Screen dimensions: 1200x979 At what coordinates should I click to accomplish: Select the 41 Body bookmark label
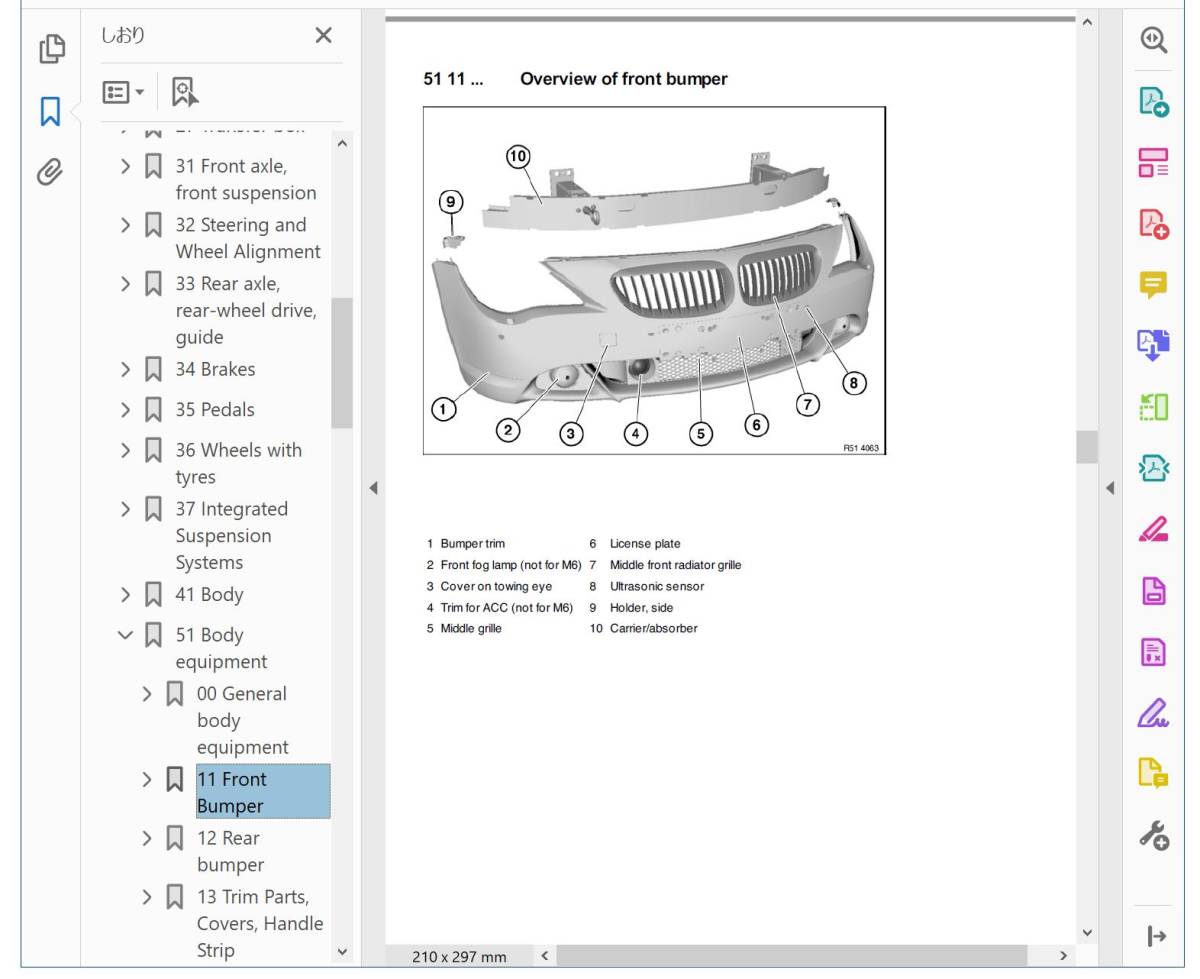(x=209, y=594)
